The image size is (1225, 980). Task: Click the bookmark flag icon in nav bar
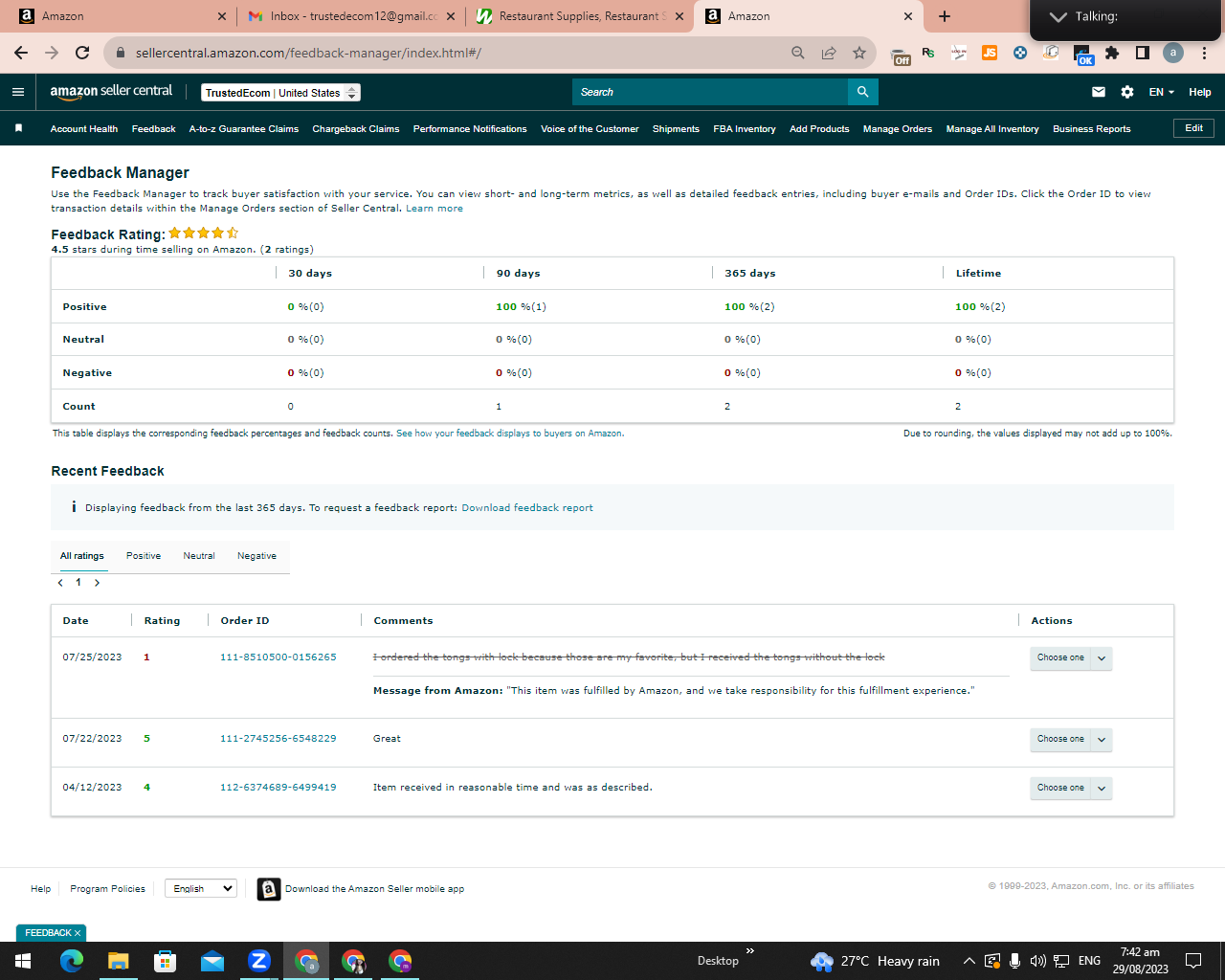[x=18, y=128]
